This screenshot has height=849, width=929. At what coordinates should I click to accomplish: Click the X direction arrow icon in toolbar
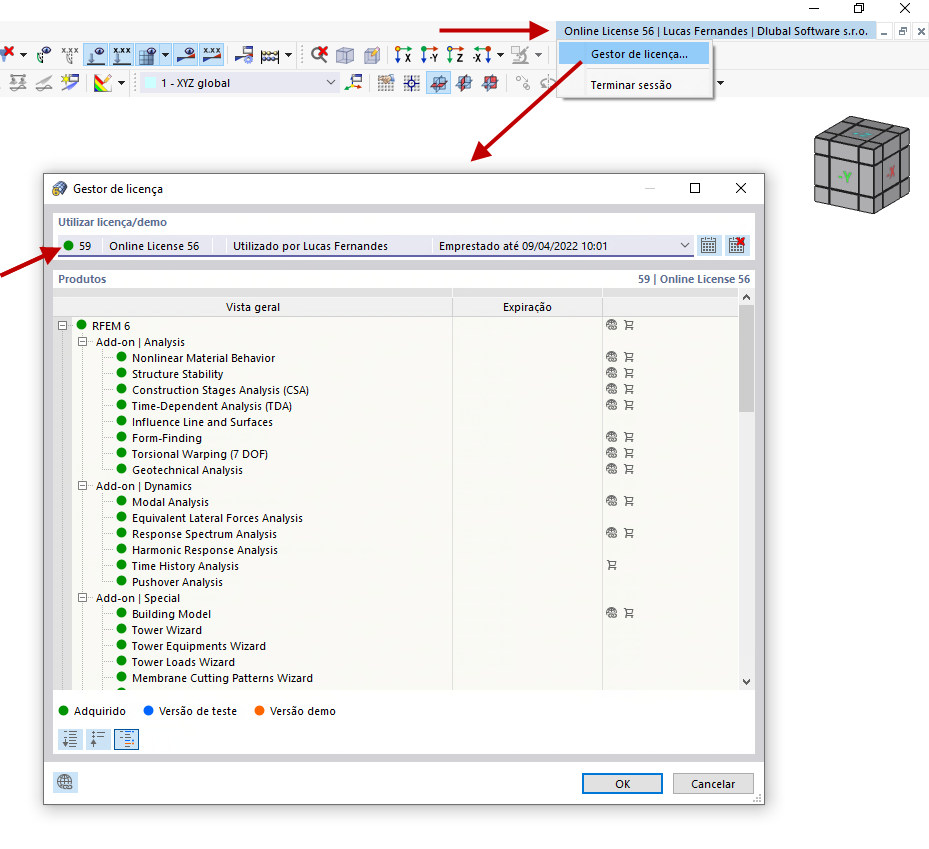400,54
